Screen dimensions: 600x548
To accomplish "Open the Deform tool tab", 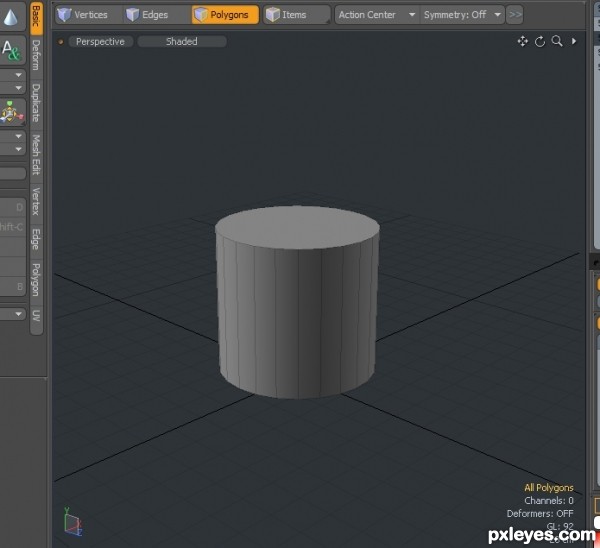I will click(x=36, y=56).
